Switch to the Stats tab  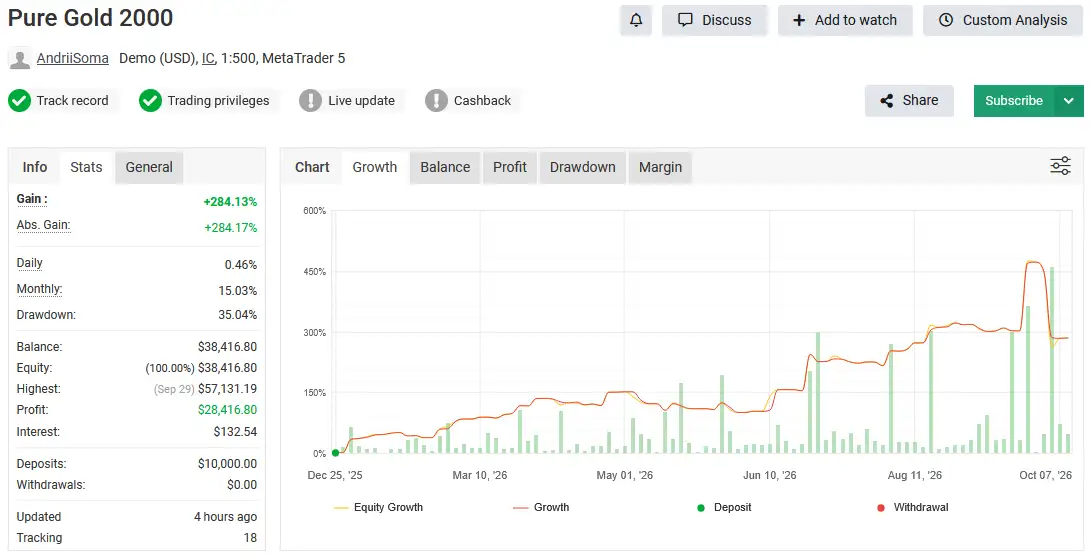point(86,167)
